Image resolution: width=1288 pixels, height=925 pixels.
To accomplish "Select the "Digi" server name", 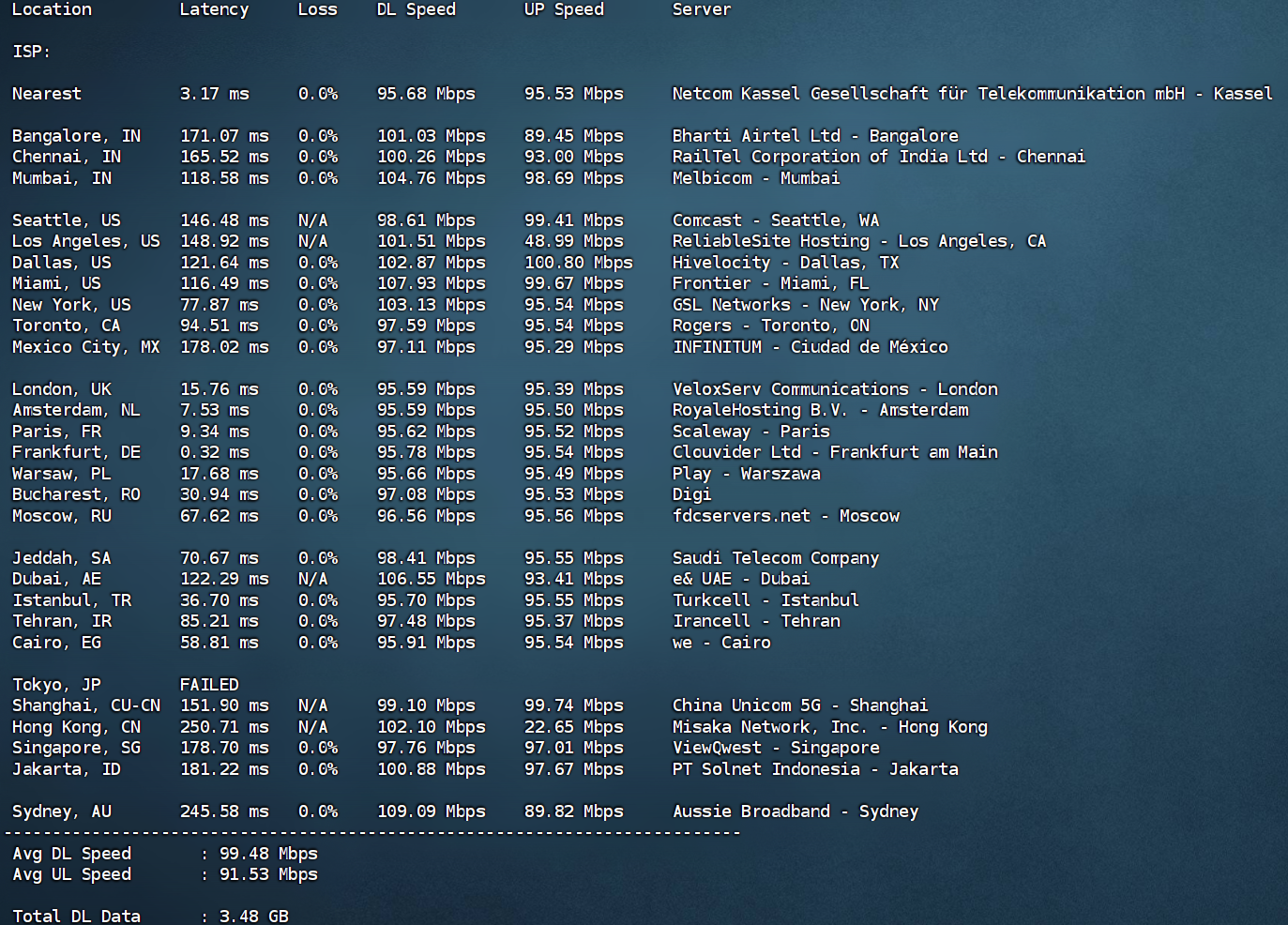I will [x=692, y=494].
